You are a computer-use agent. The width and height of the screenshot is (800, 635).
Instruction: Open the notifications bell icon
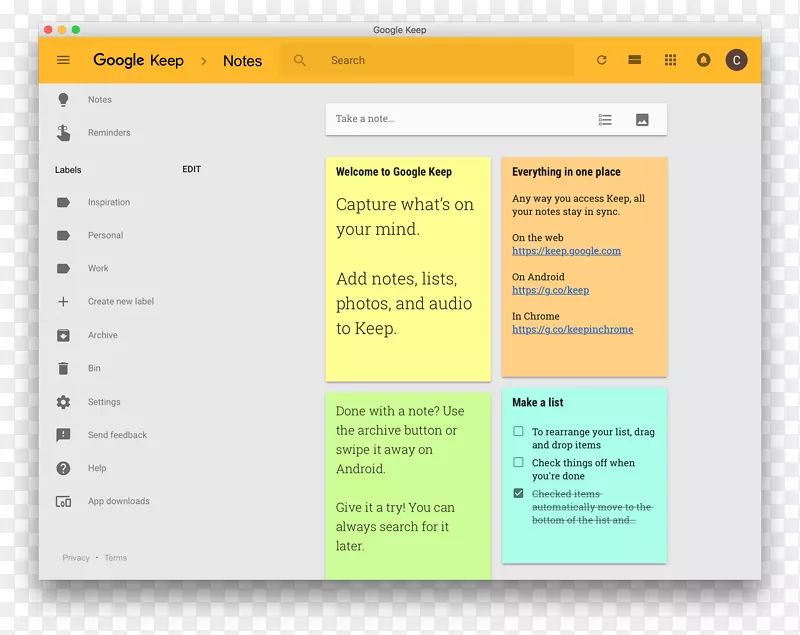point(703,60)
